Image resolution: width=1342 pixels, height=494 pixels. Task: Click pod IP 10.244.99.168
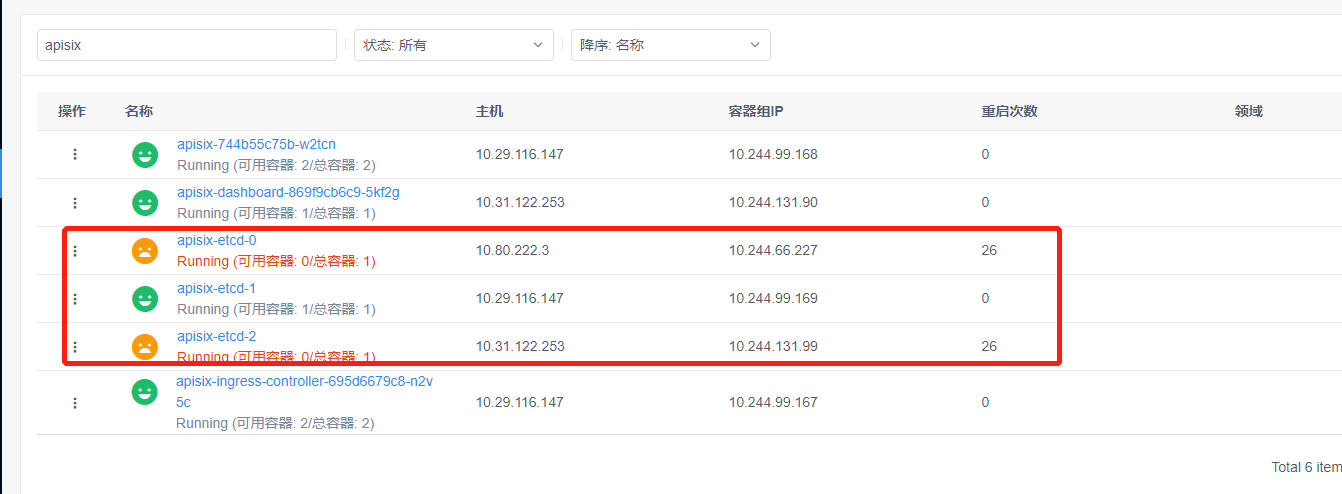773,154
